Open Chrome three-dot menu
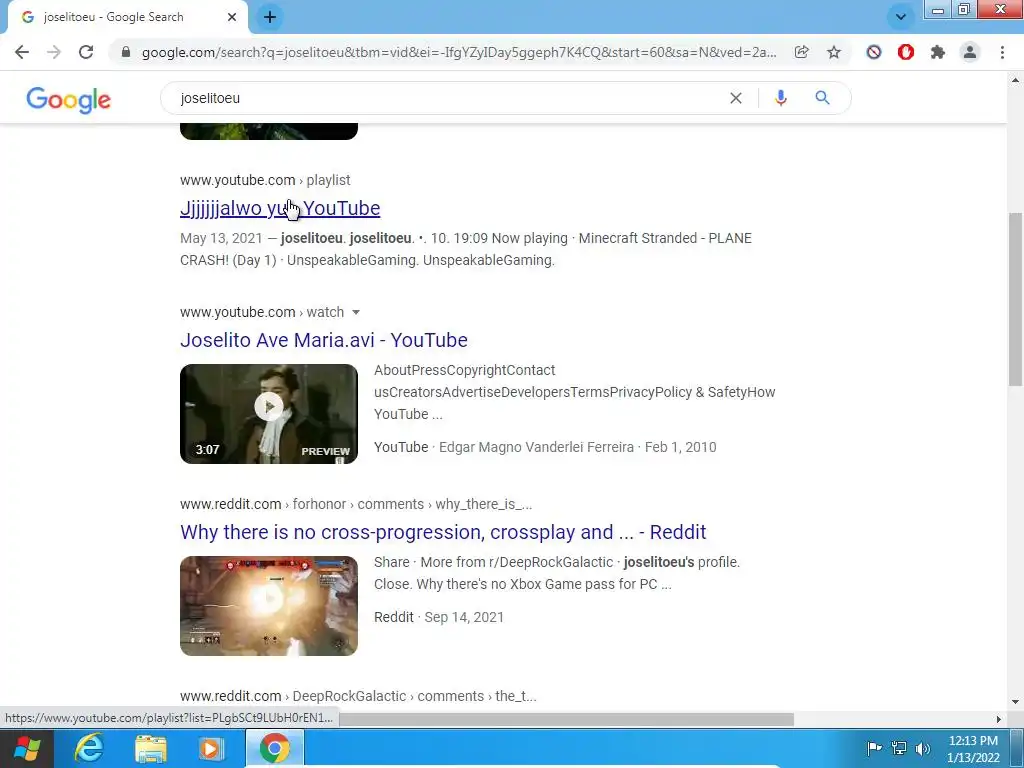This screenshot has height=768, width=1024. click(1002, 52)
